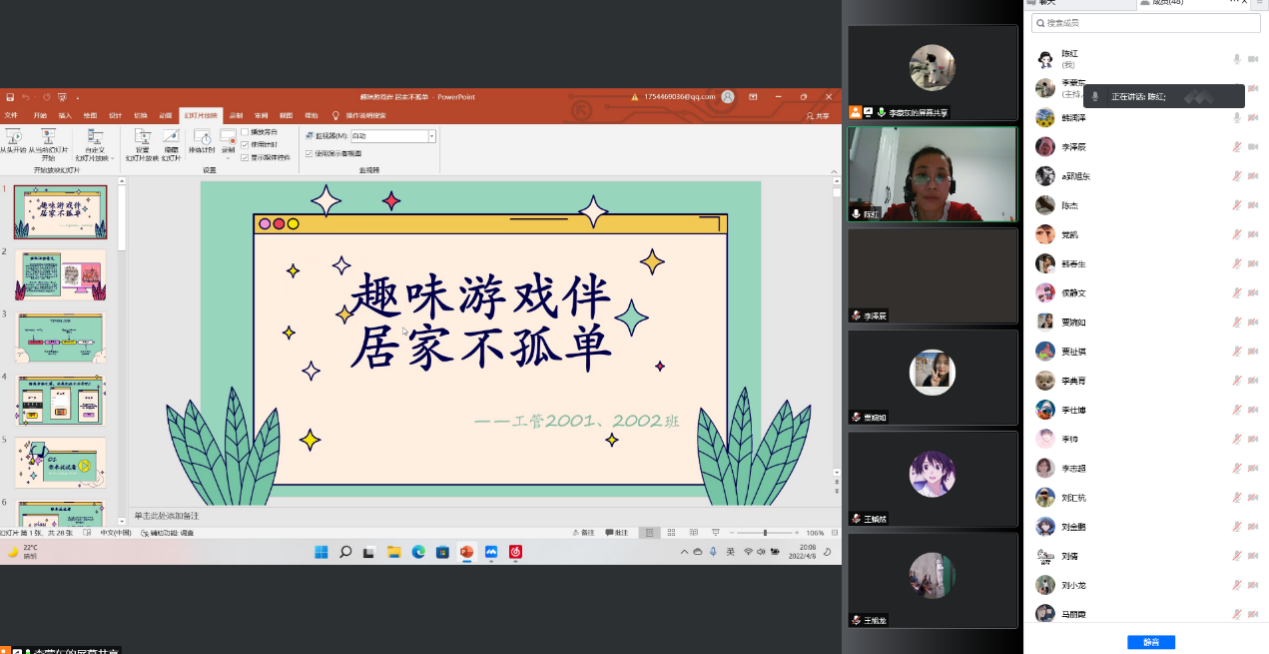Click Hide Slide (隐藏幻灯片) icon
This screenshot has height=654, width=1269.
click(171, 139)
